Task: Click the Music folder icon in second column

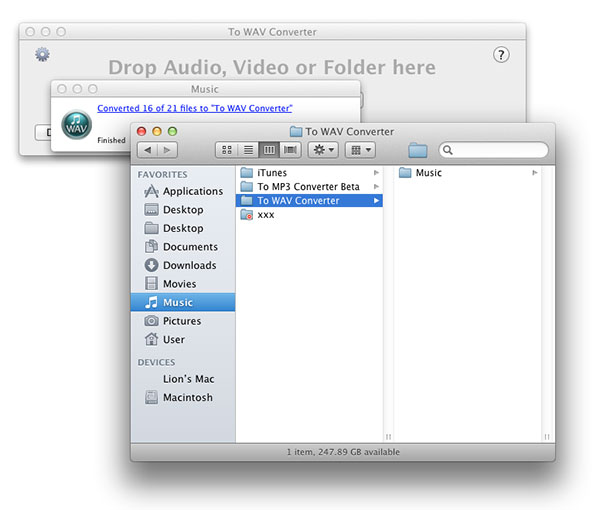Action: pos(405,173)
